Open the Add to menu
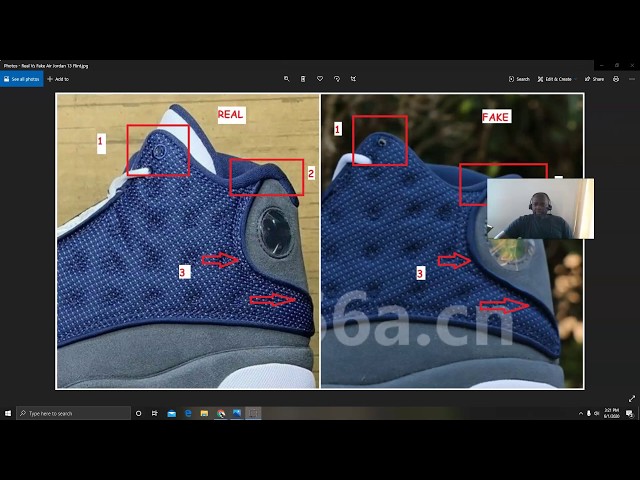The width and height of the screenshot is (640, 480). pos(58,79)
